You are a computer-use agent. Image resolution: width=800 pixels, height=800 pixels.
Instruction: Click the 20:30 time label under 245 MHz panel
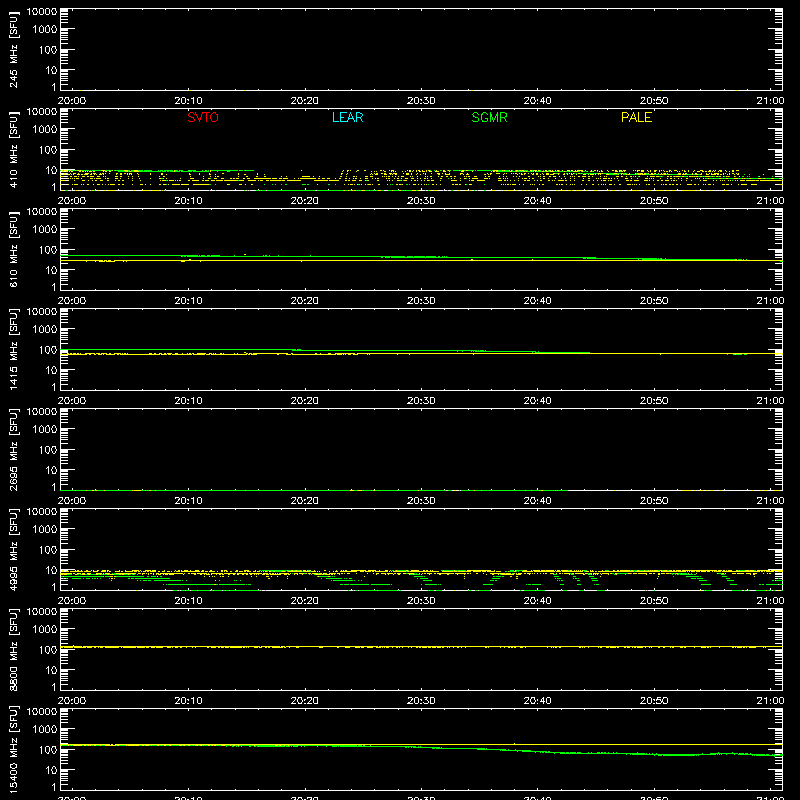pos(421,101)
